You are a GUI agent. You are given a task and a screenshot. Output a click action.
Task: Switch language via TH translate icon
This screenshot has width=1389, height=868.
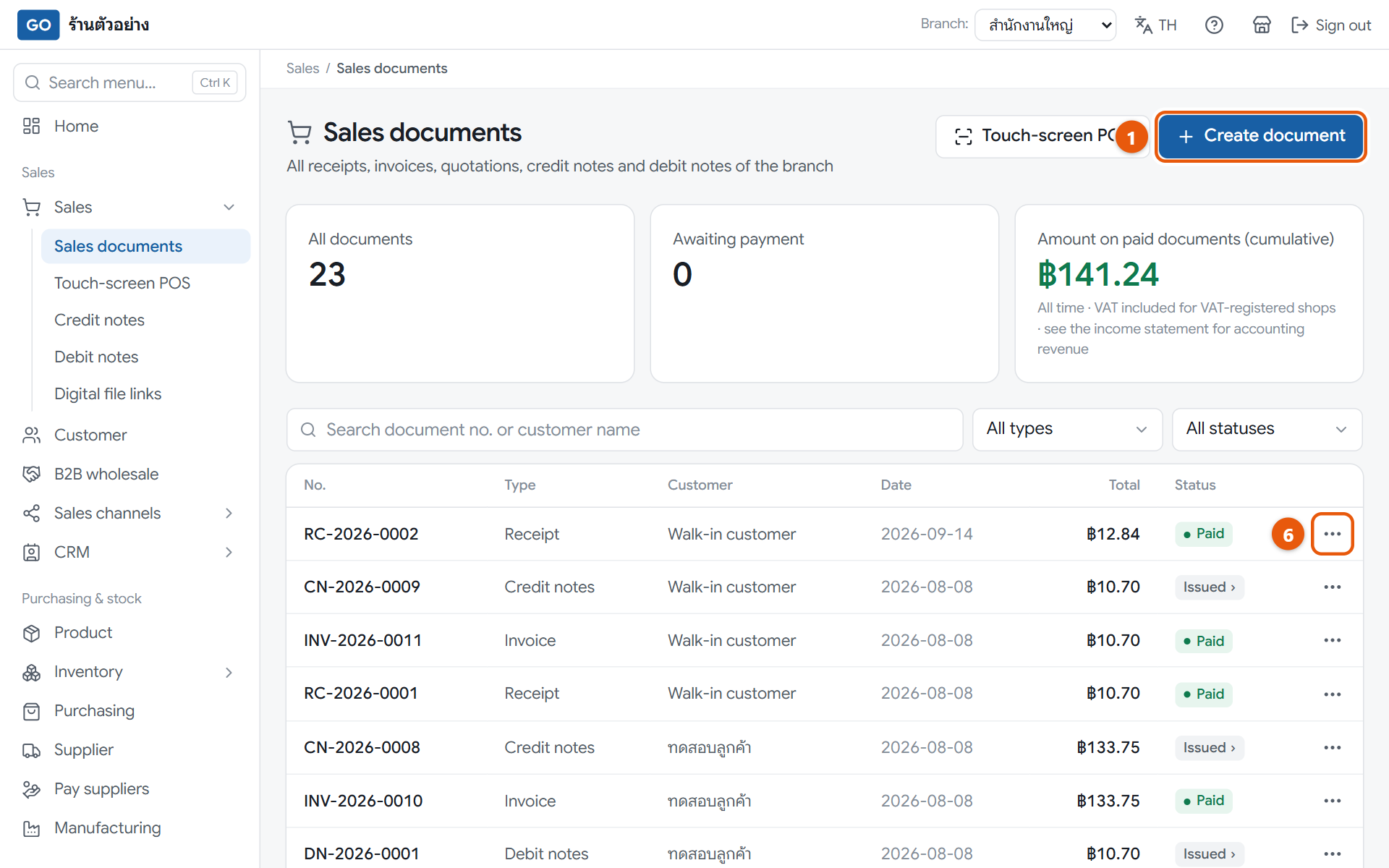[x=1155, y=25]
